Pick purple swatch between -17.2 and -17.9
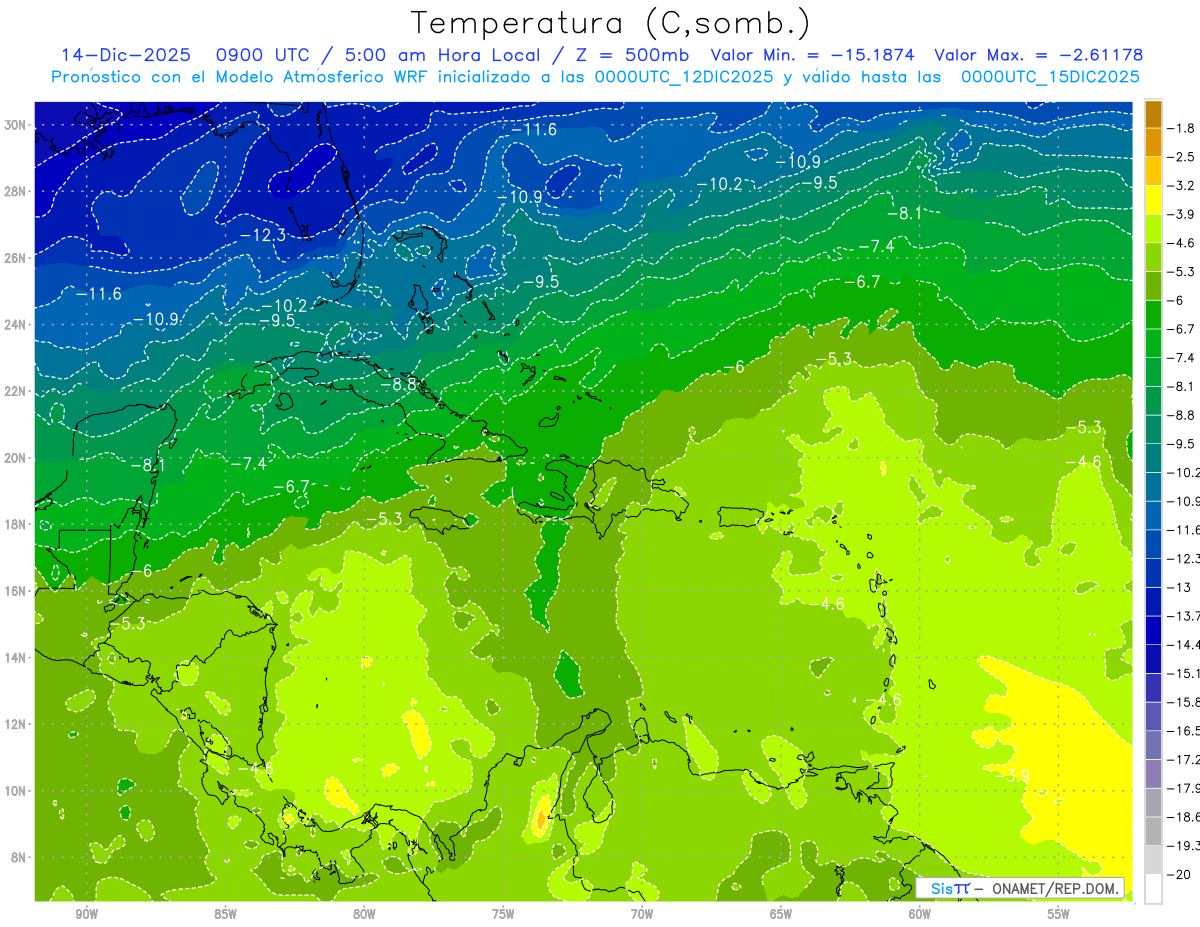Screen dimensions: 1200x927 click(1153, 774)
